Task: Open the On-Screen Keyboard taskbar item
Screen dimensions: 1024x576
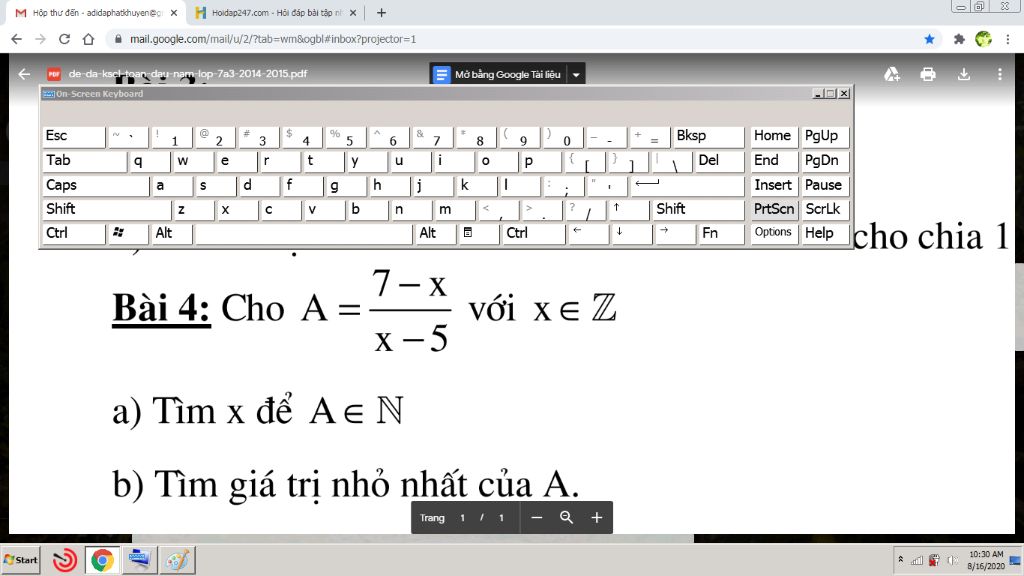Action: [140, 560]
